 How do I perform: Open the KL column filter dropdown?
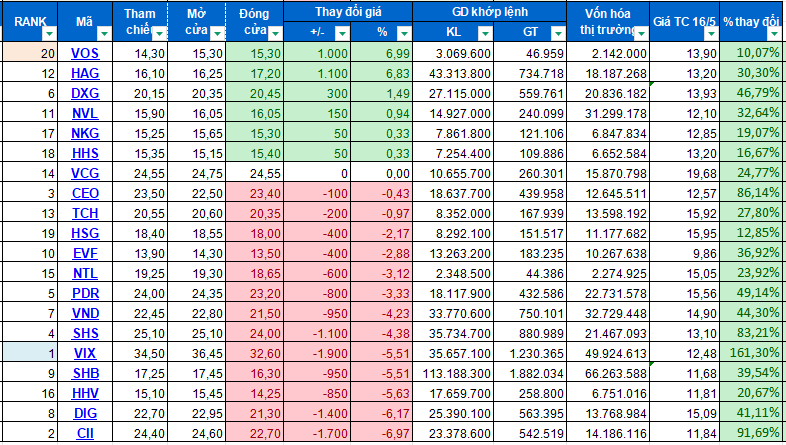pyautogui.click(x=485, y=34)
